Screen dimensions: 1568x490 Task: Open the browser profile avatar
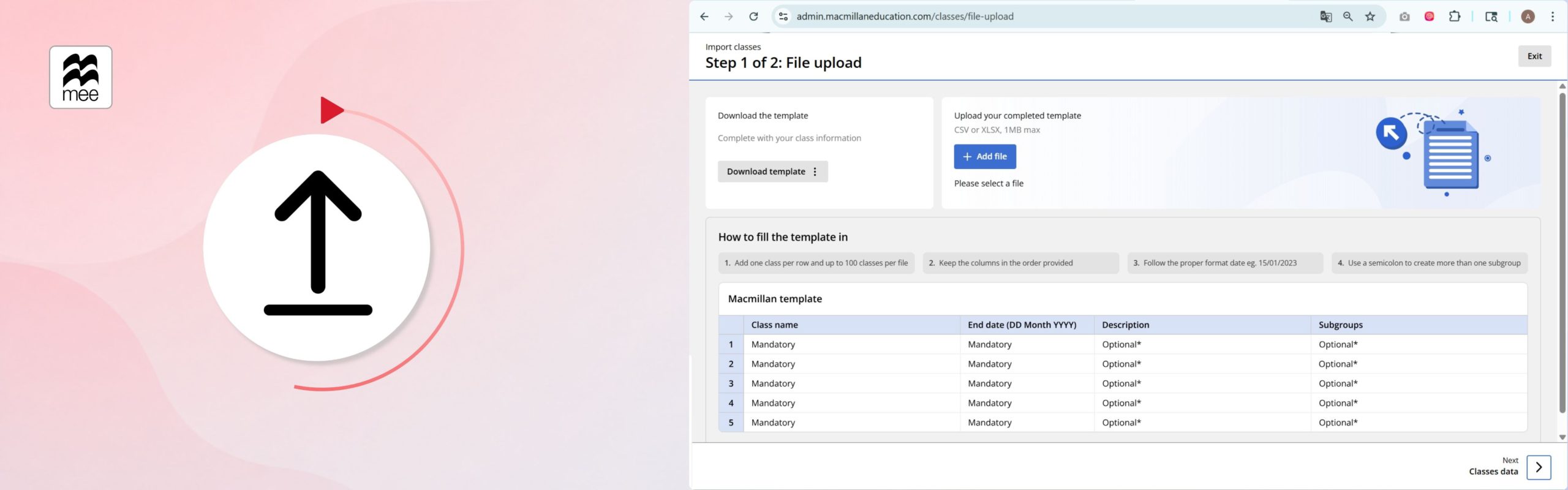tap(1528, 17)
